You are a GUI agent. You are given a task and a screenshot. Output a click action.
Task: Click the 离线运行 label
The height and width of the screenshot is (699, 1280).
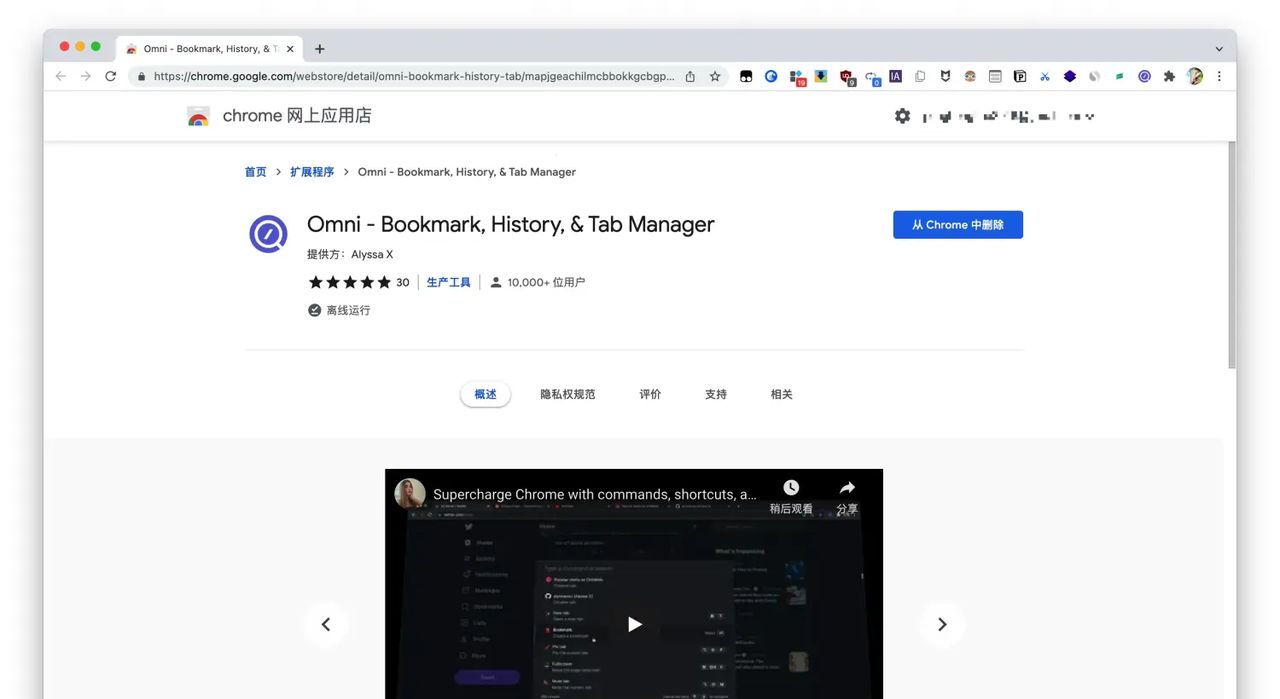pos(348,311)
